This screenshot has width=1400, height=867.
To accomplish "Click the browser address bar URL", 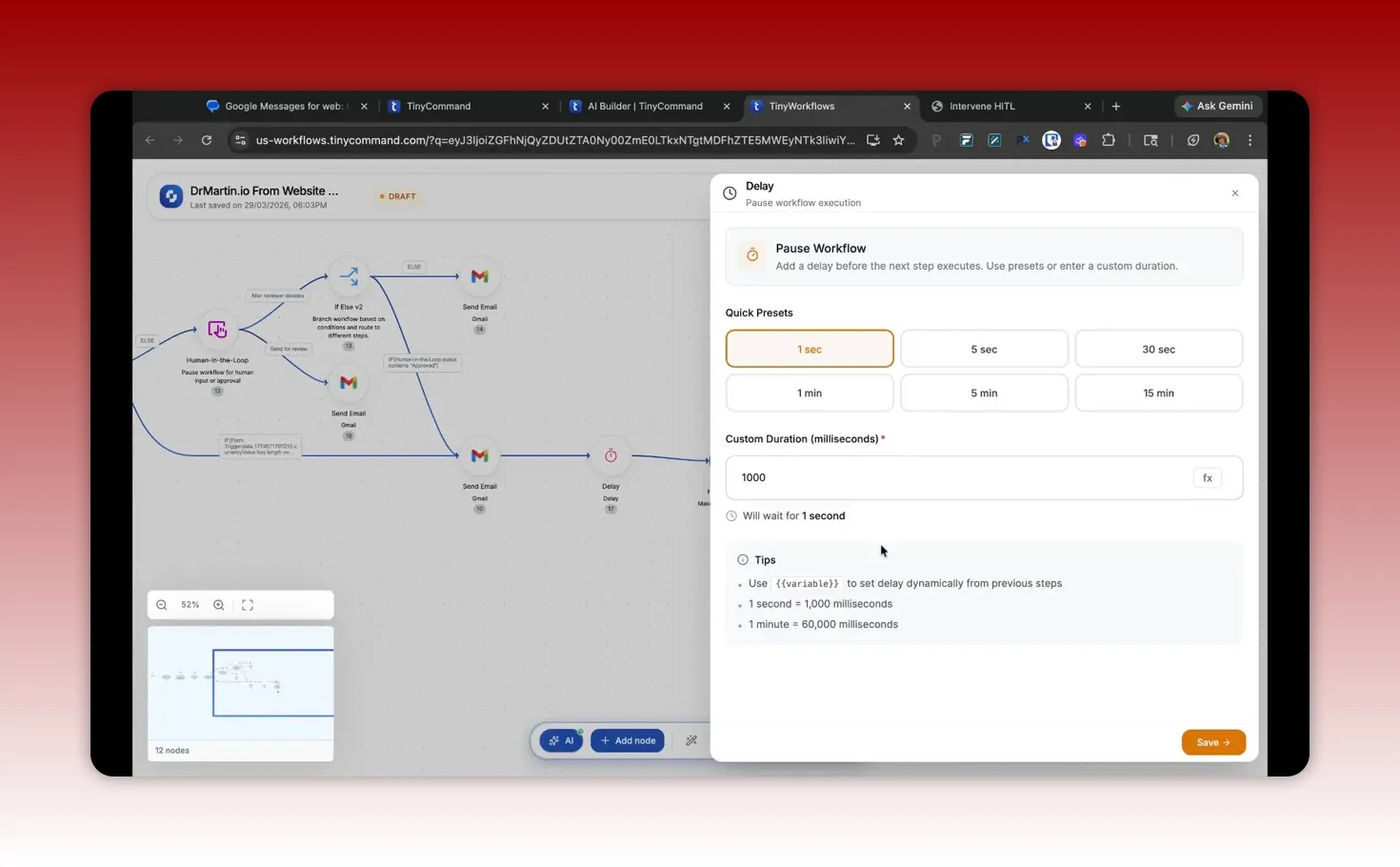I will [x=555, y=140].
